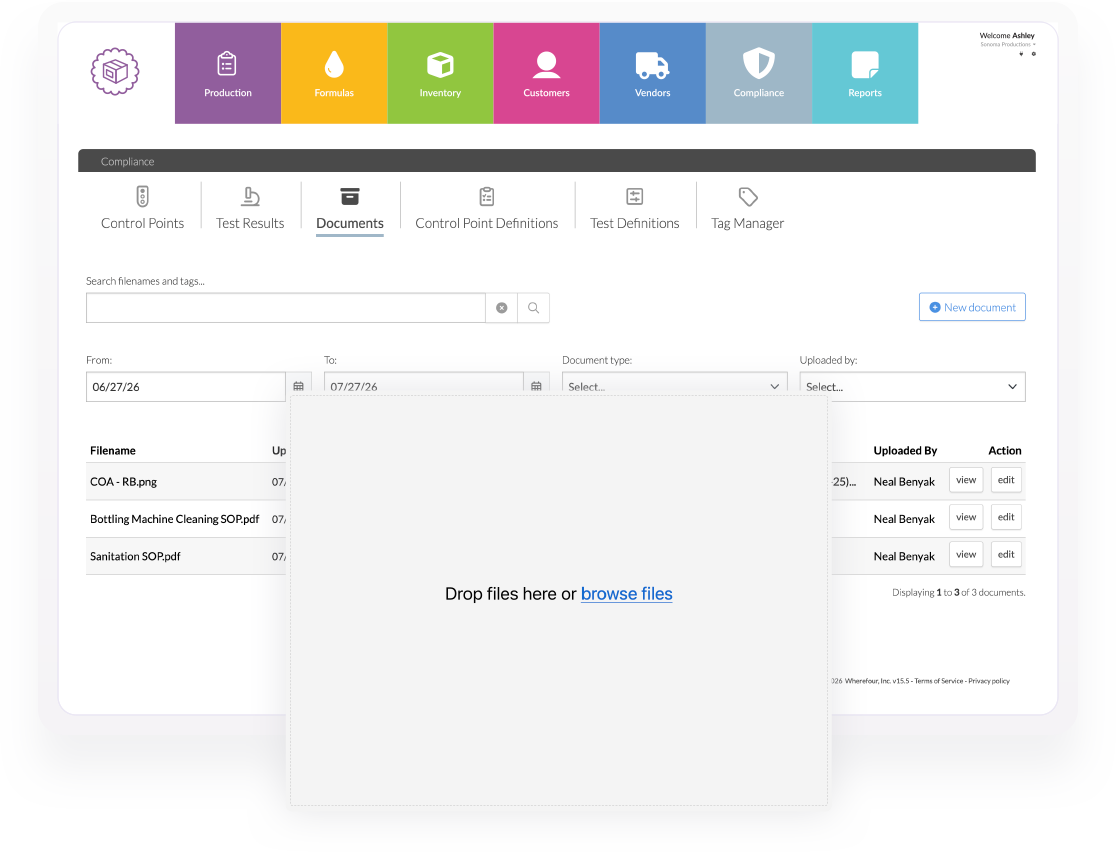Switch to the Test Results tab

point(250,209)
